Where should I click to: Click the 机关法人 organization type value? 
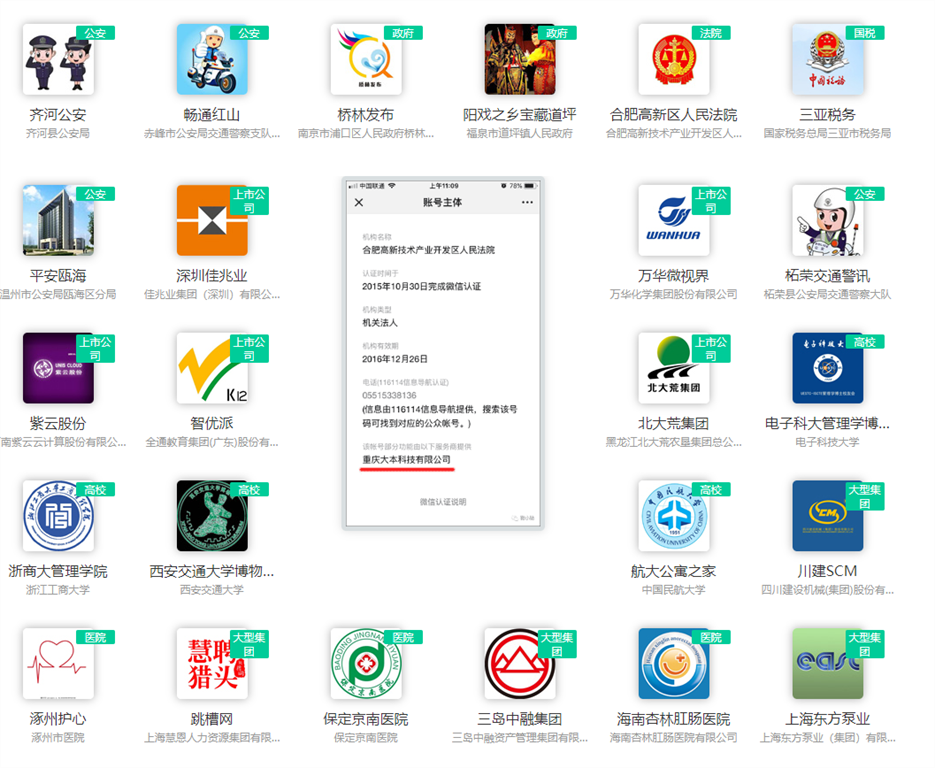380,323
